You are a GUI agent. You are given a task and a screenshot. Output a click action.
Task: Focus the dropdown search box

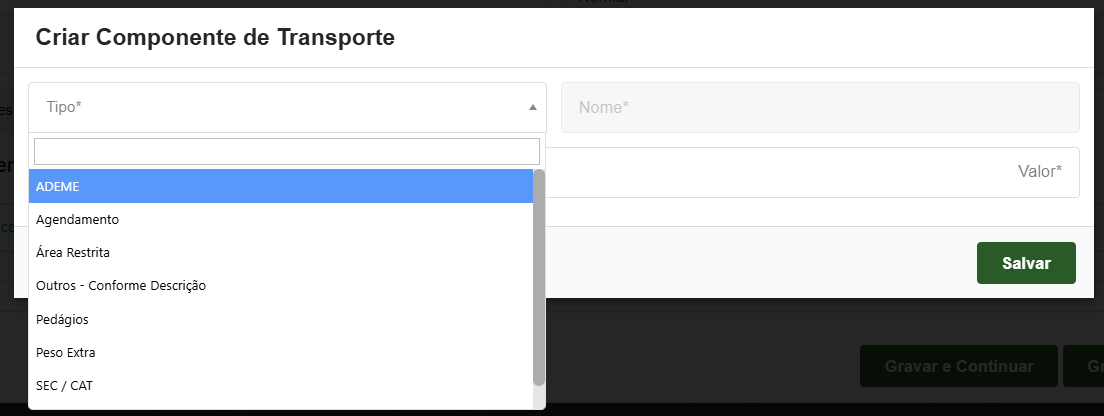pyautogui.click(x=287, y=151)
